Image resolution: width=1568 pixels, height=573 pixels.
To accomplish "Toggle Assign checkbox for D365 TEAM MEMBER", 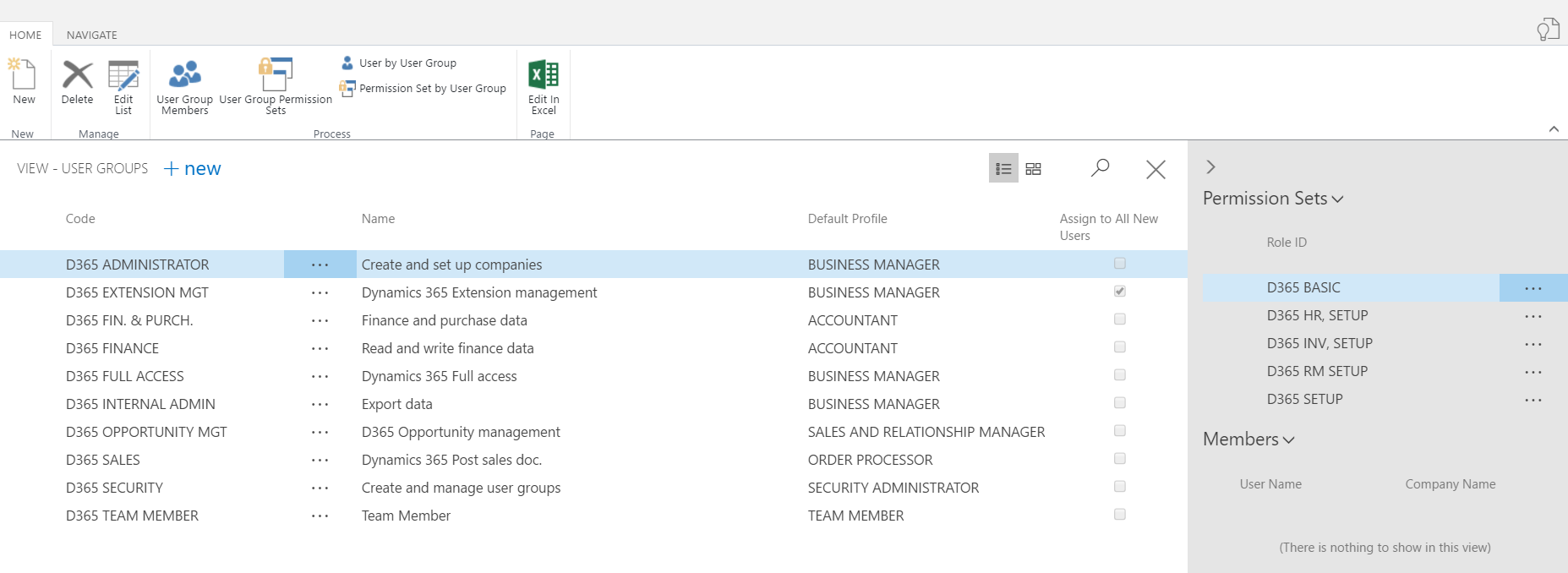I will coord(1119,515).
